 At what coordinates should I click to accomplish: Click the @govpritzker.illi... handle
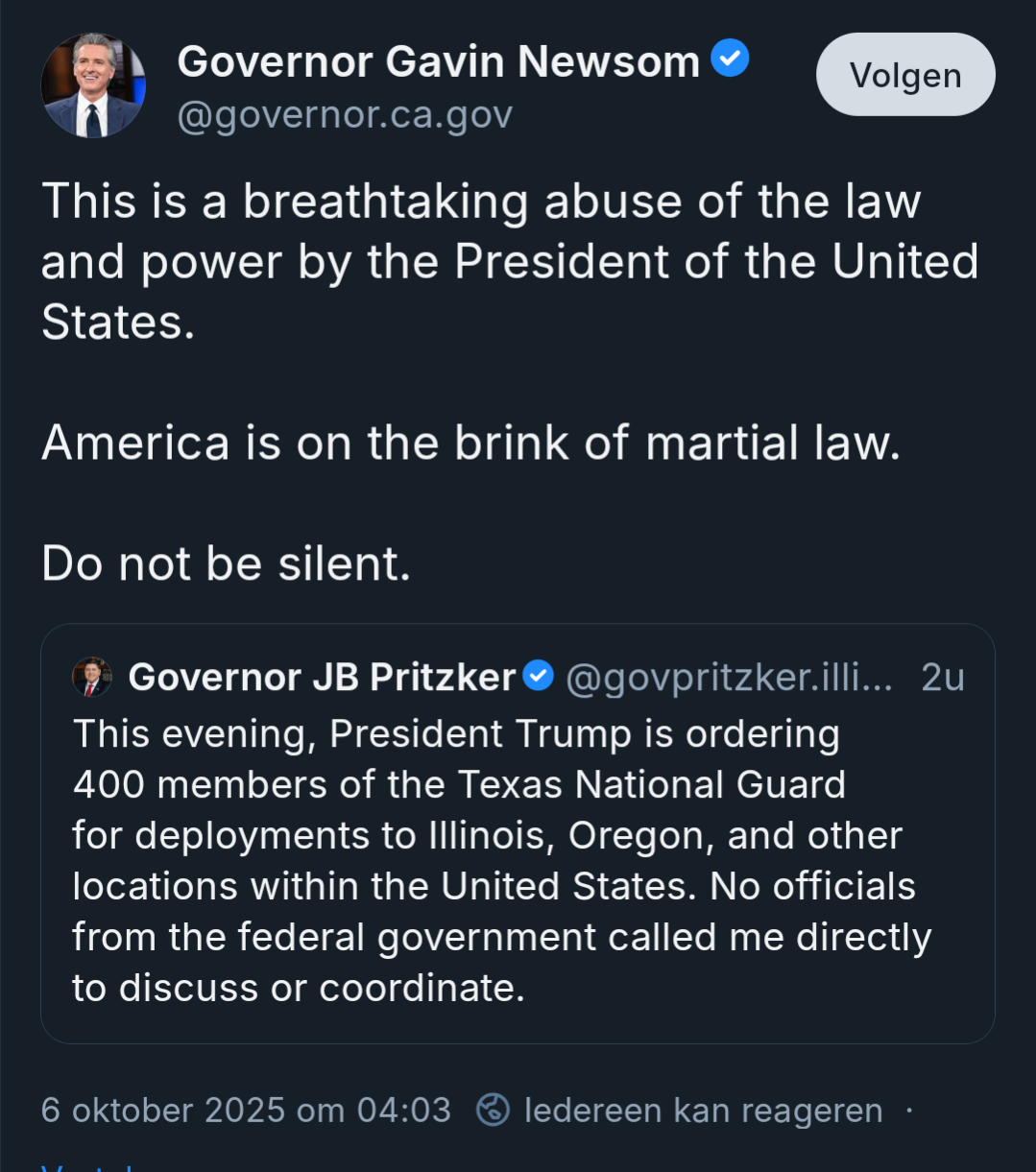[x=729, y=678]
